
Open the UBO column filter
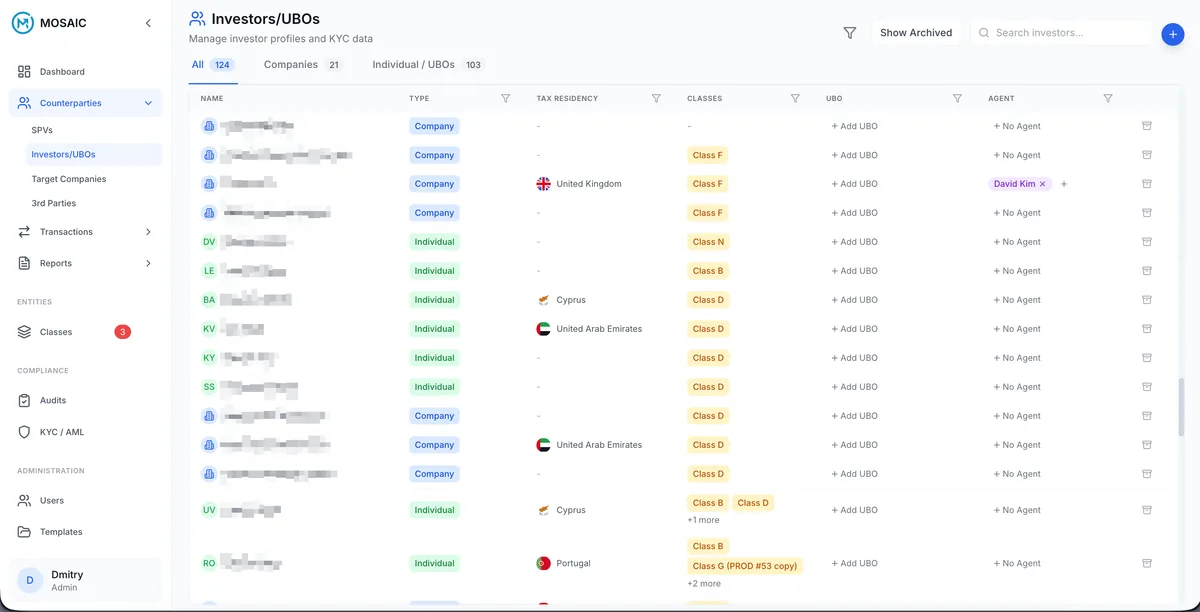tap(957, 98)
